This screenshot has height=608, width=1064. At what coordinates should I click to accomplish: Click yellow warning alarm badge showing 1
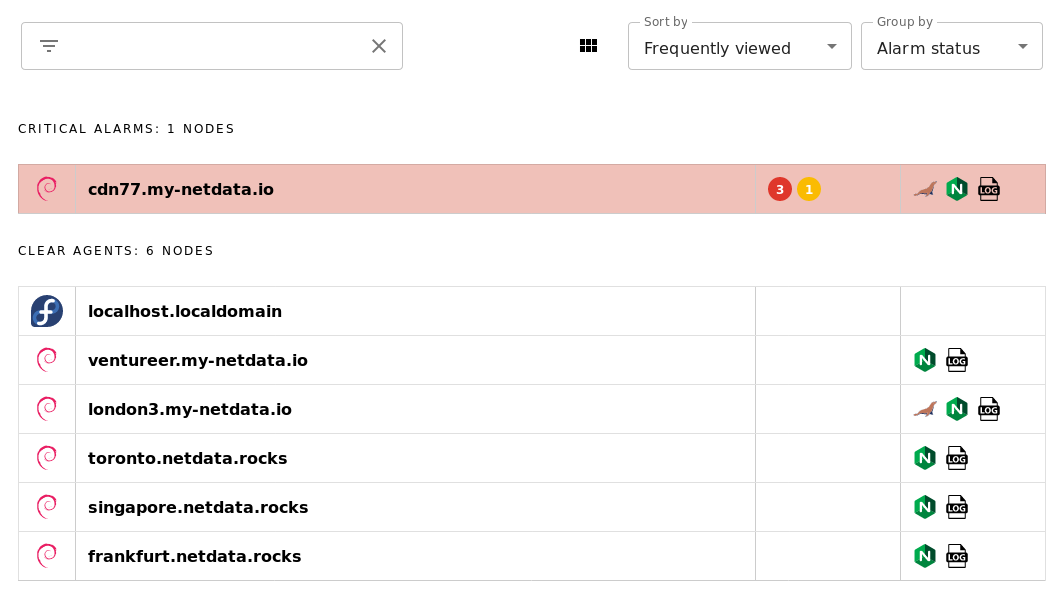[x=809, y=189]
